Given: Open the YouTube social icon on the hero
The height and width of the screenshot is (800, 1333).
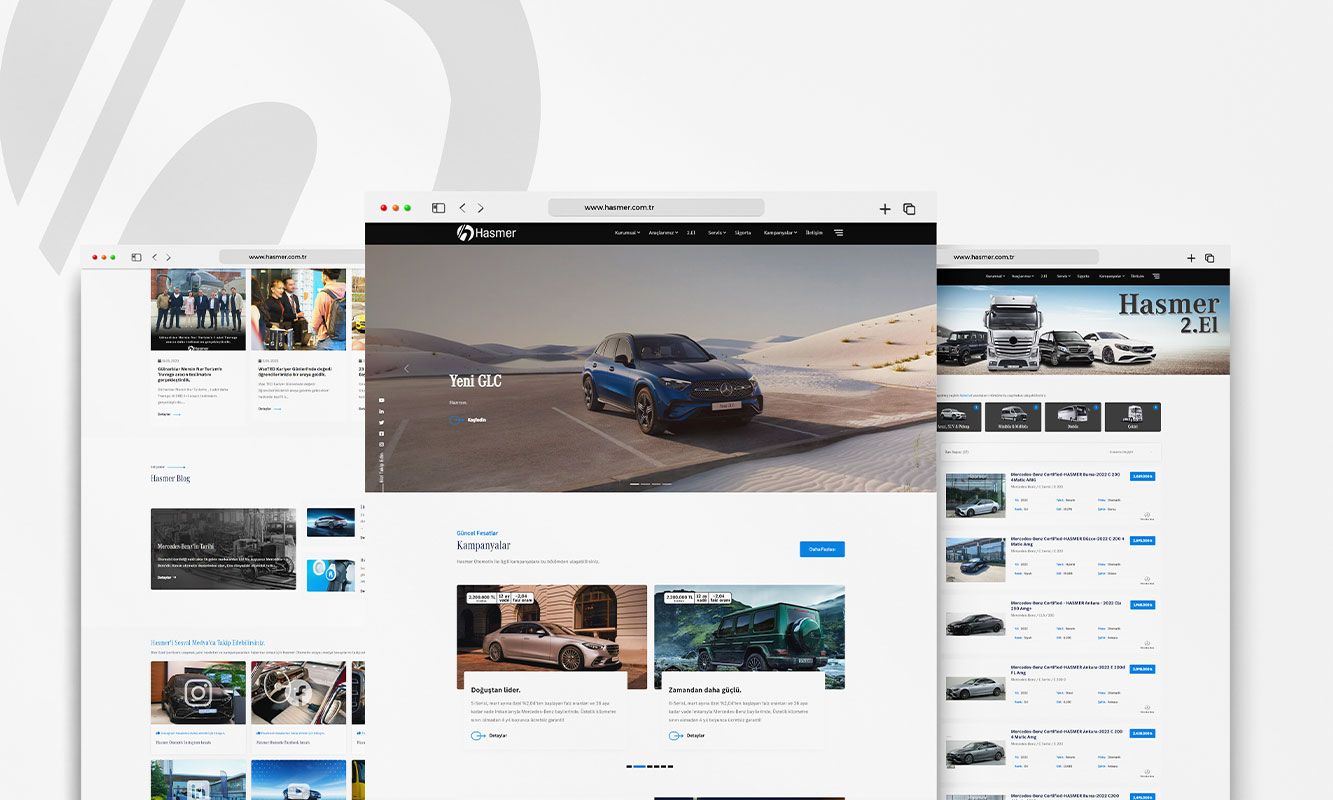Looking at the screenshot, I should (x=381, y=400).
